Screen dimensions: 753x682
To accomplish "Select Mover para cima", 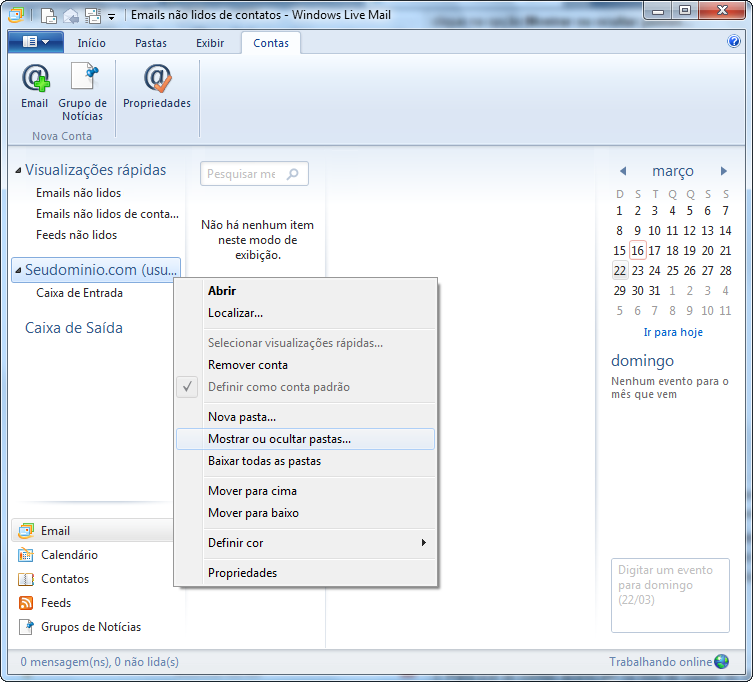I will [305, 491].
